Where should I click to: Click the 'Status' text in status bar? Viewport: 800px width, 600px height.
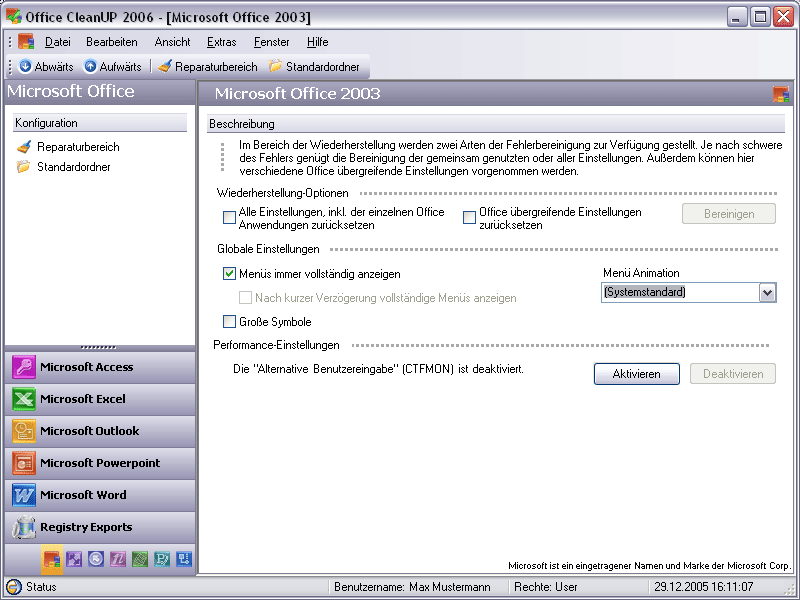pos(41,587)
